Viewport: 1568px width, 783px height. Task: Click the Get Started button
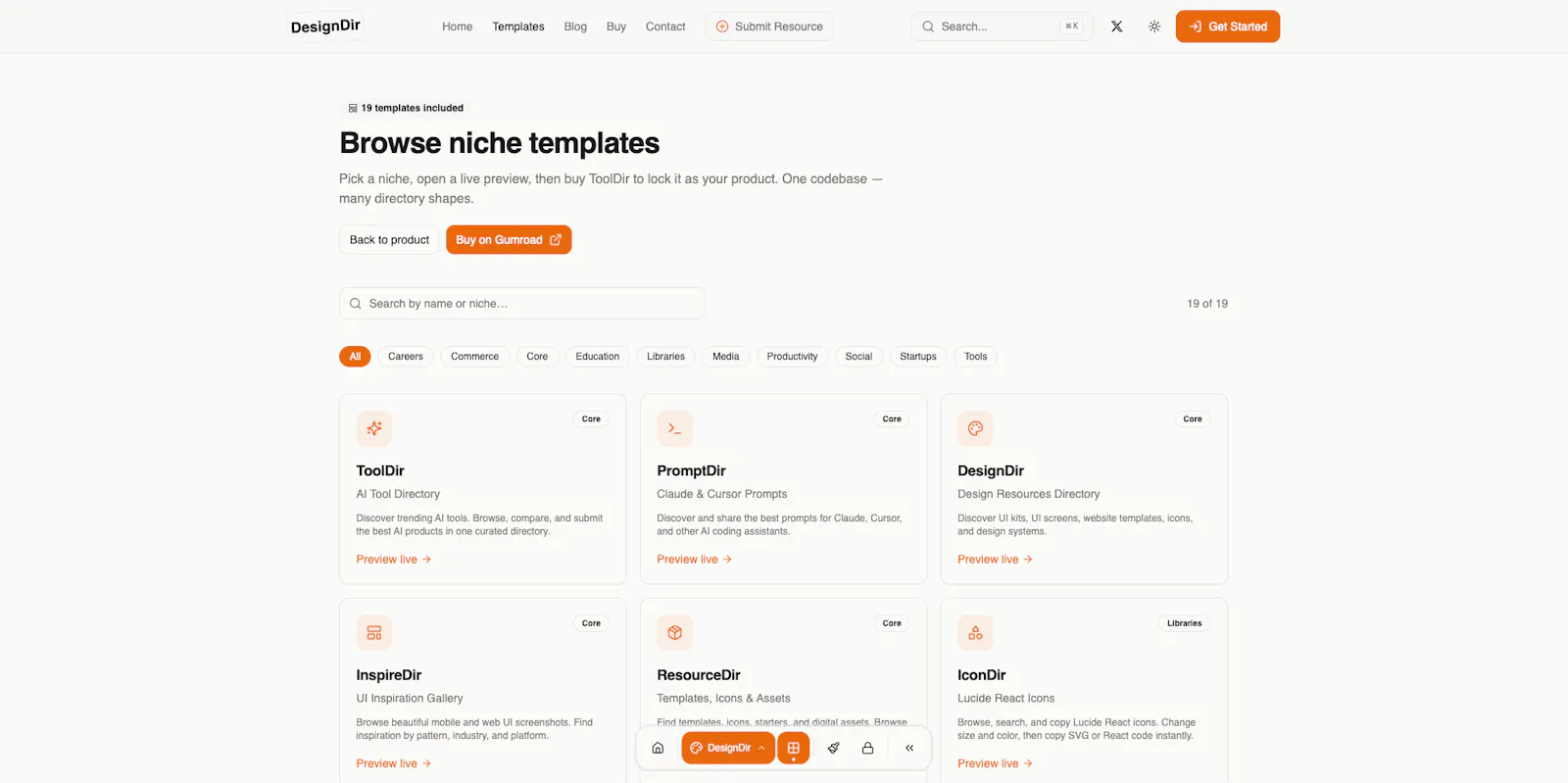tap(1228, 26)
